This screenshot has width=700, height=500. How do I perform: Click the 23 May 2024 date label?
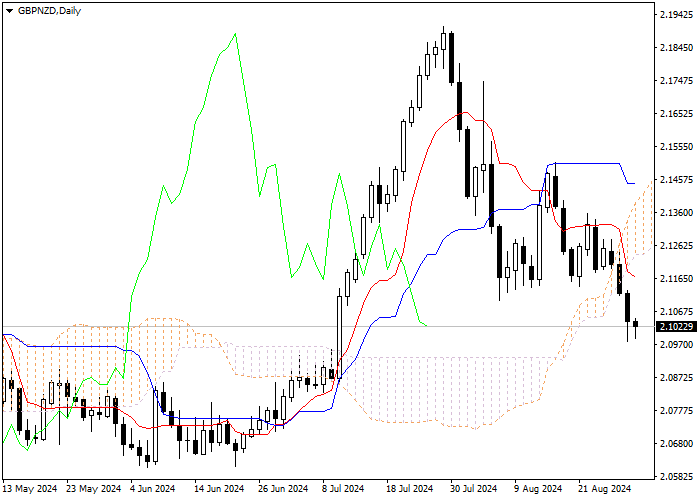94,489
